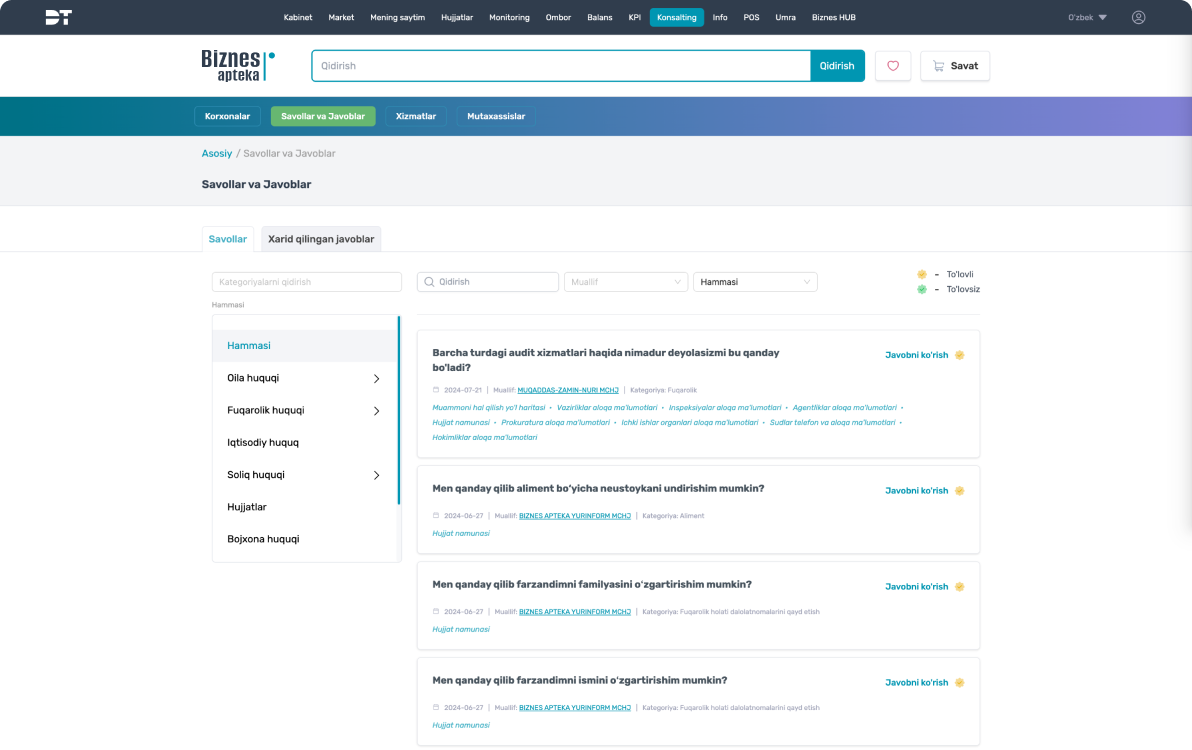Click the user profile icon
This screenshot has height=750, width=1192.
1138,17
